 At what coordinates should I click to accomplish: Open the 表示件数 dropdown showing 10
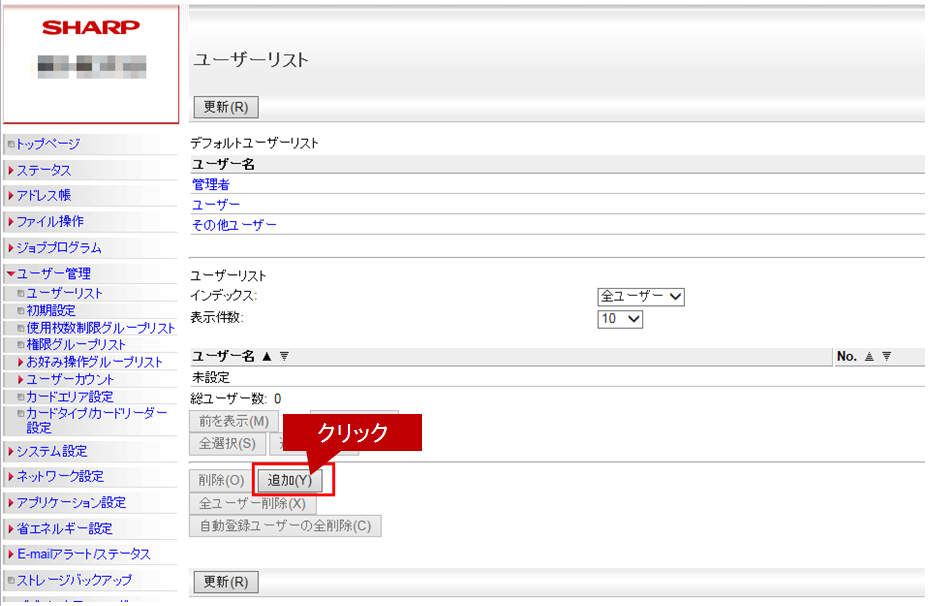pos(620,319)
